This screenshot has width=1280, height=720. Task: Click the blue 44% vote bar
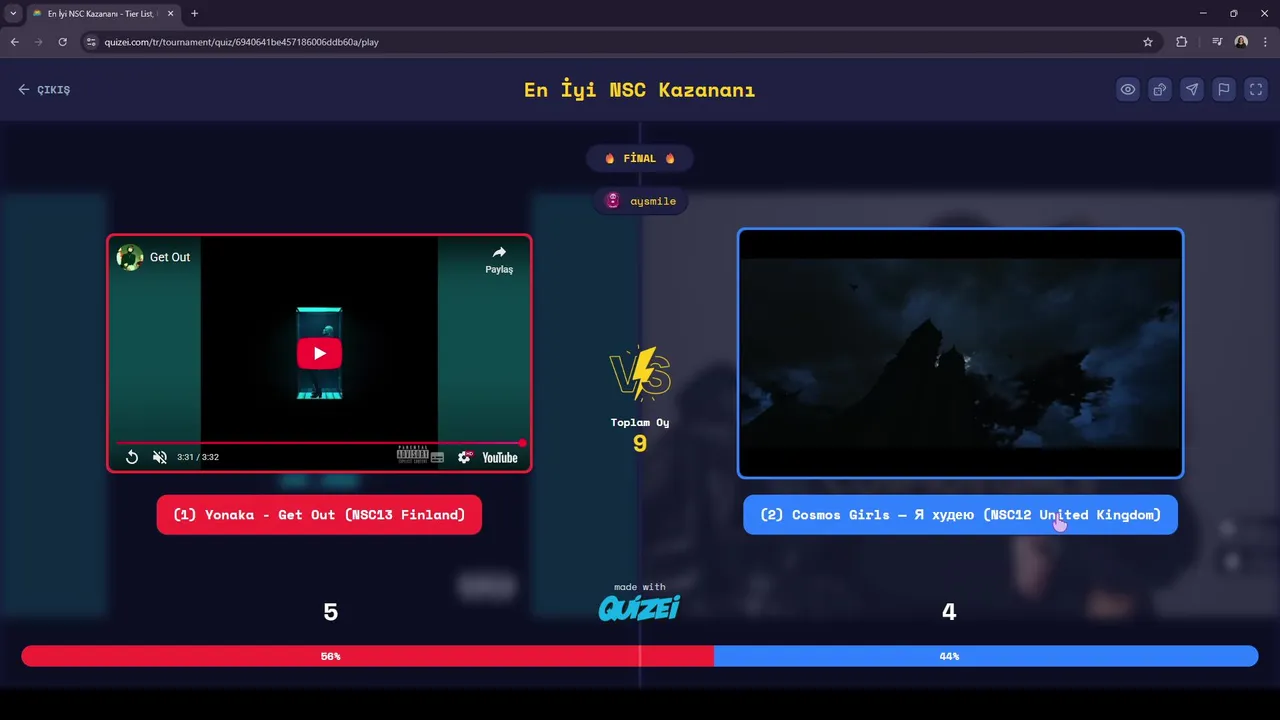986,656
